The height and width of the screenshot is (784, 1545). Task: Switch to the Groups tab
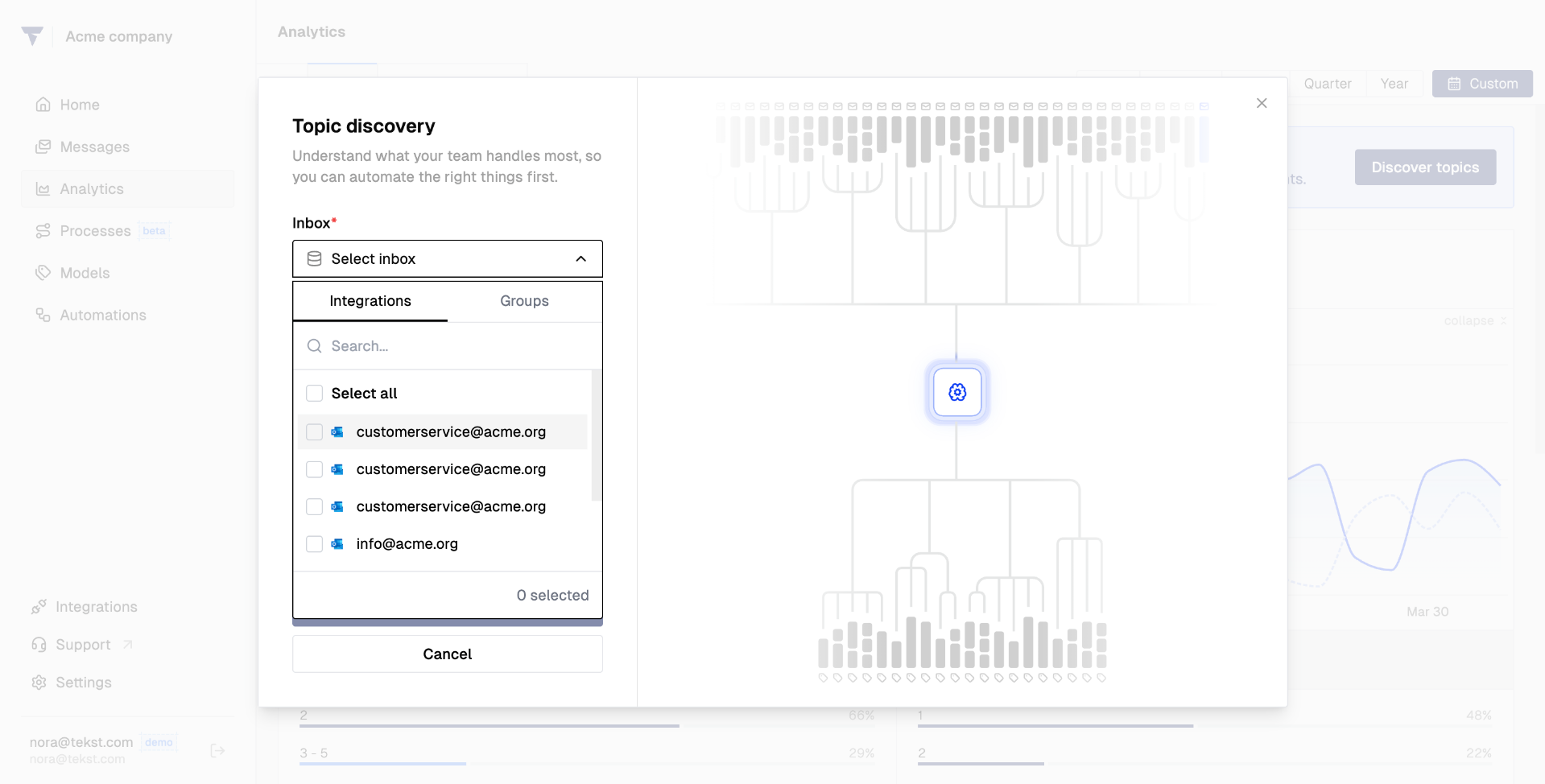525,301
